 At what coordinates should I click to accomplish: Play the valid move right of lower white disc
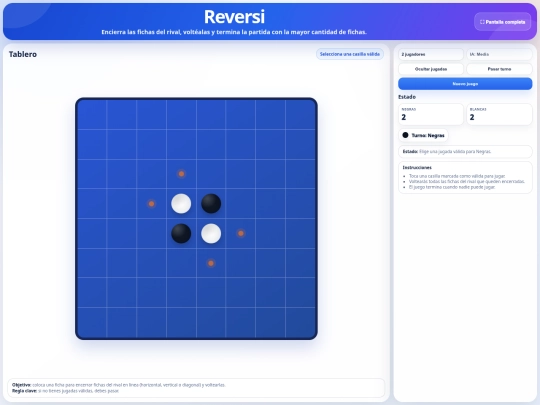tap(241, 233)
